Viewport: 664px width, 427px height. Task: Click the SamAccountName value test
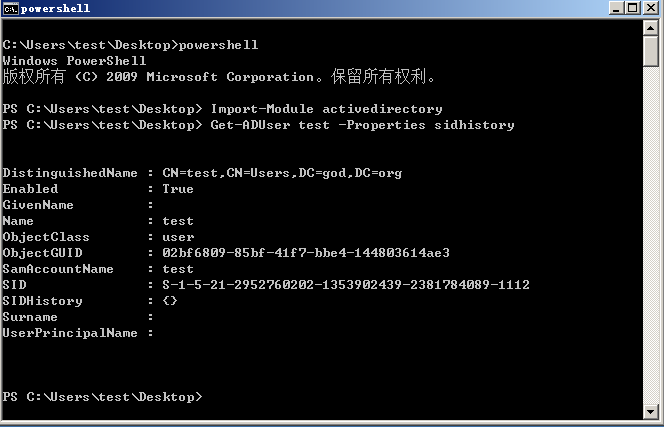tap(178, 269)
